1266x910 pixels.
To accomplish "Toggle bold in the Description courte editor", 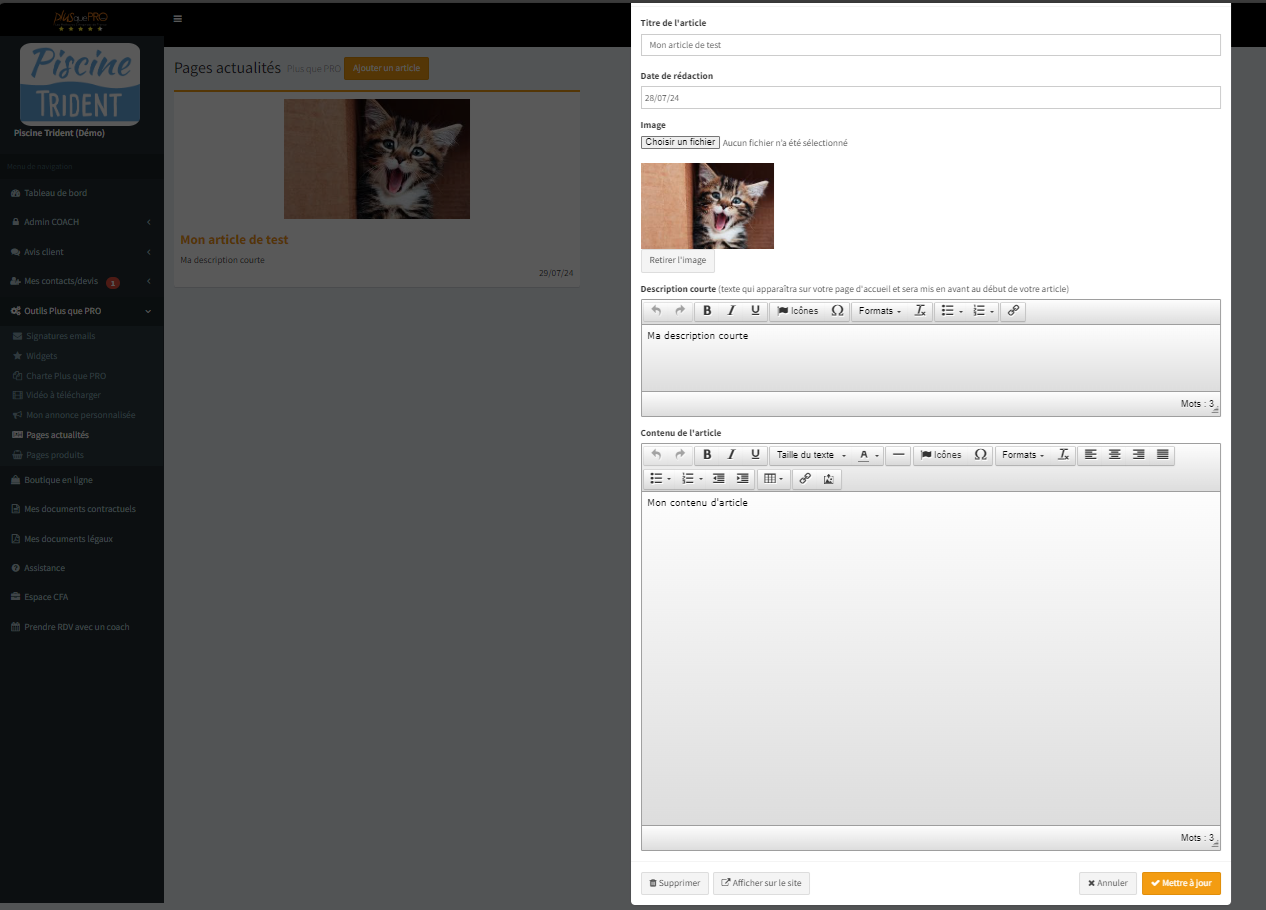I will [x=707, y=311].
